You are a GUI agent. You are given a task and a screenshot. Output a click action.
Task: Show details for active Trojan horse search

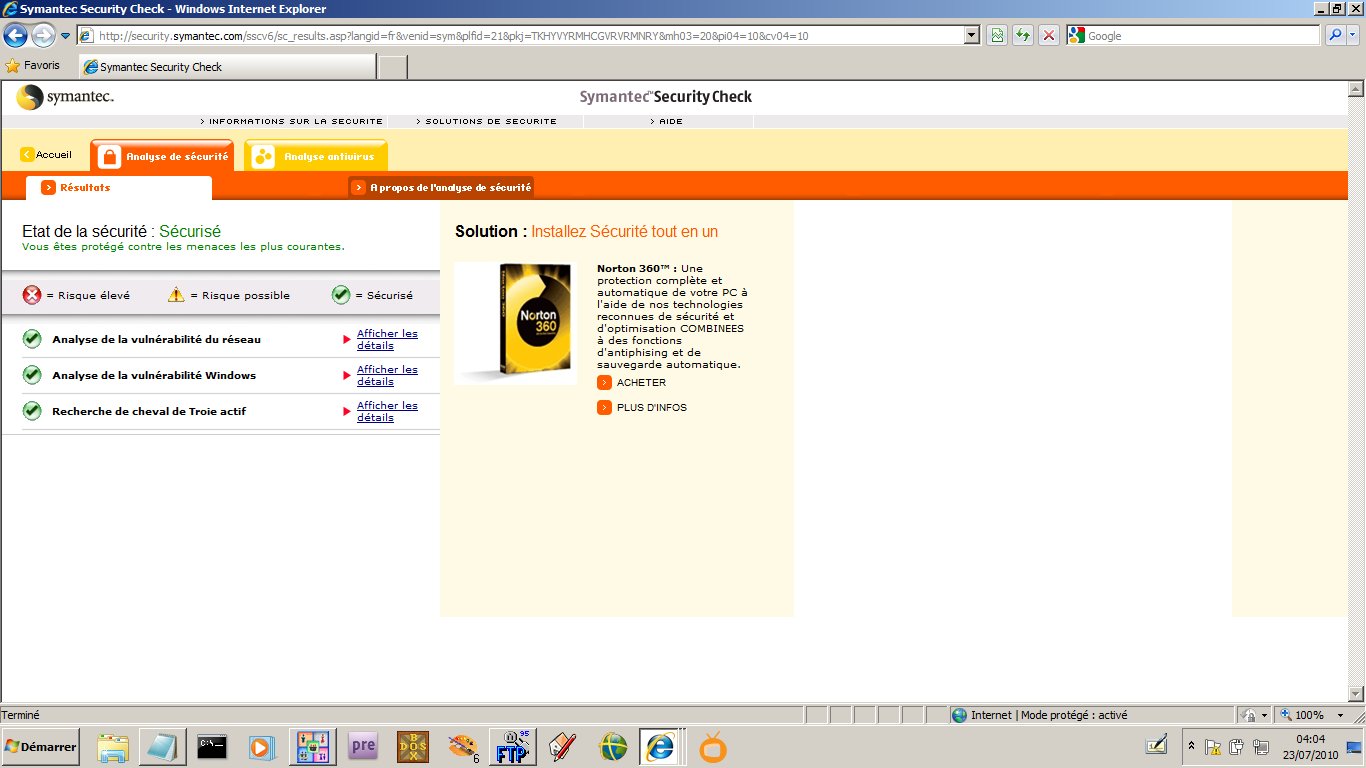click(387, 411)
